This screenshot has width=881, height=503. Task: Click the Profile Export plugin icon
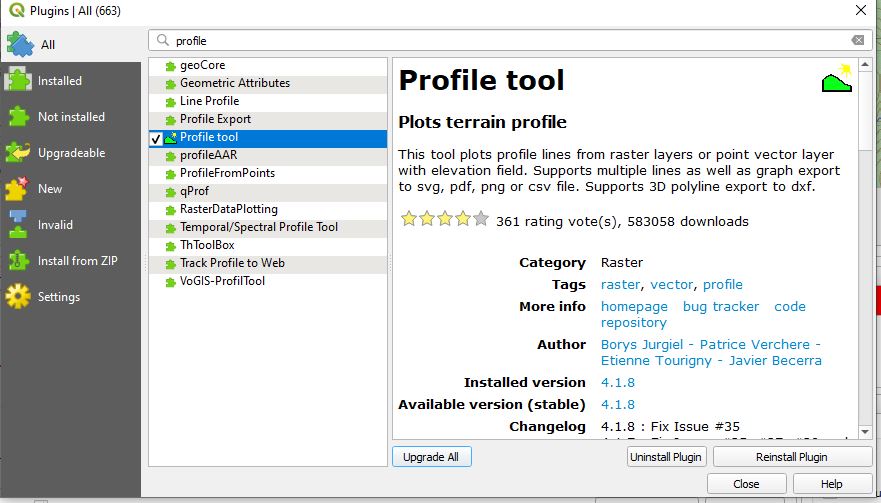pos(171,120)
